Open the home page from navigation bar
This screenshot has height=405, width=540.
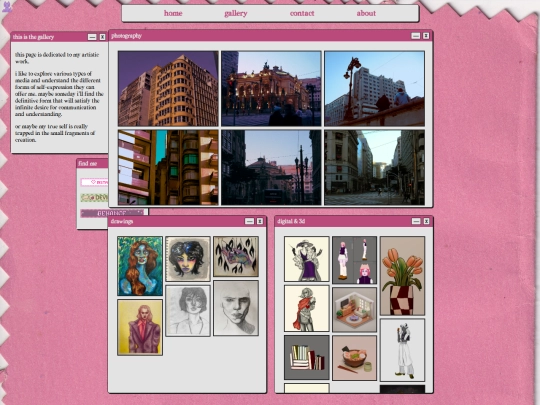pos(173,13)
